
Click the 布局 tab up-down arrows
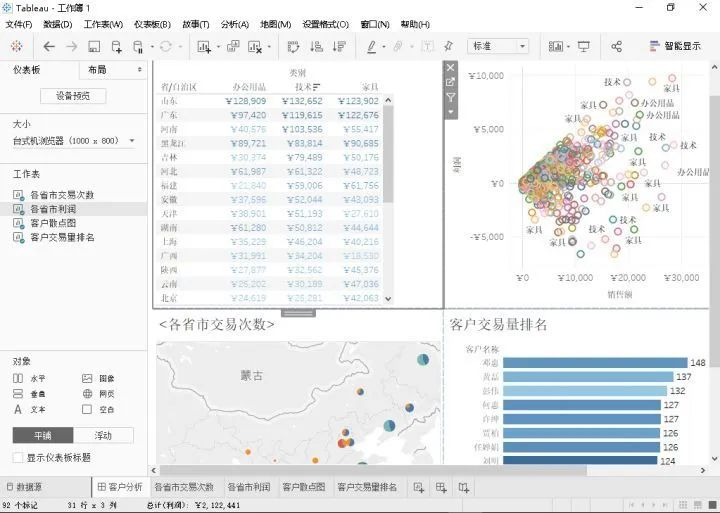pos(140,70)
